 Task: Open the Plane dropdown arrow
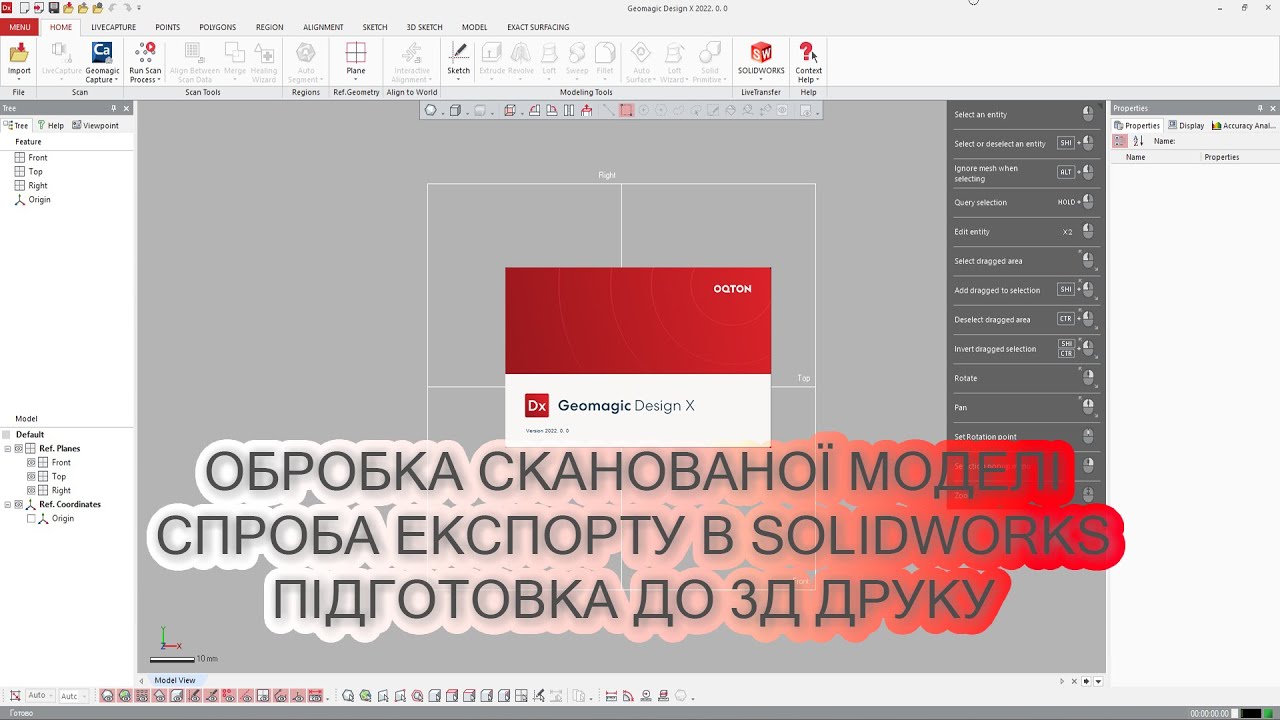click(x=356, y=80)
